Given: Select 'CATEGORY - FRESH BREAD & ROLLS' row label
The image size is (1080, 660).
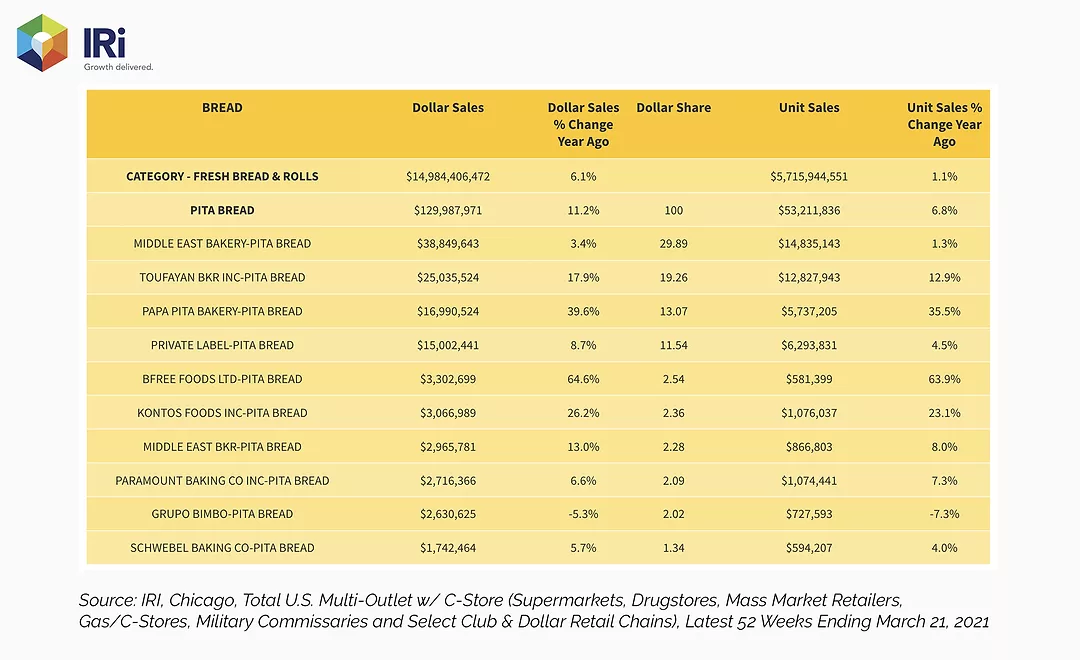Looking at the screenshot, I should [x=222, y=176].
